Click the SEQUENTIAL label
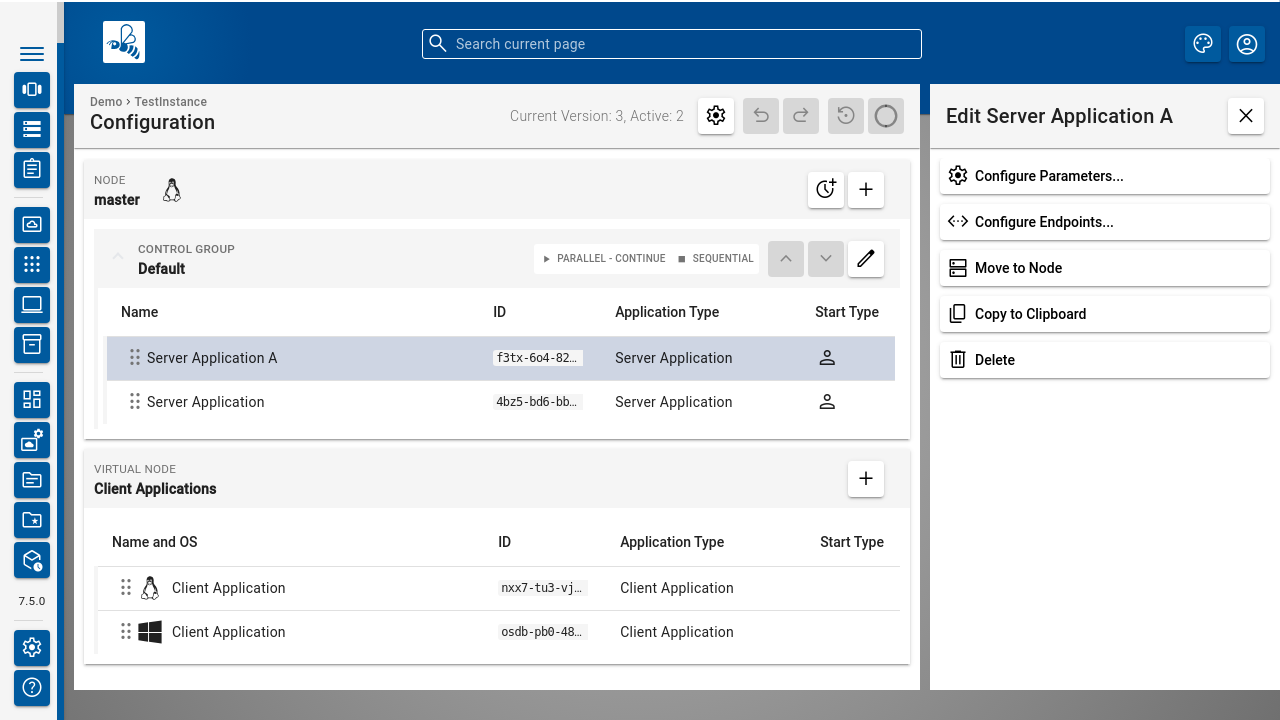The image size is (1280, 720). click(x=723, y=258)
